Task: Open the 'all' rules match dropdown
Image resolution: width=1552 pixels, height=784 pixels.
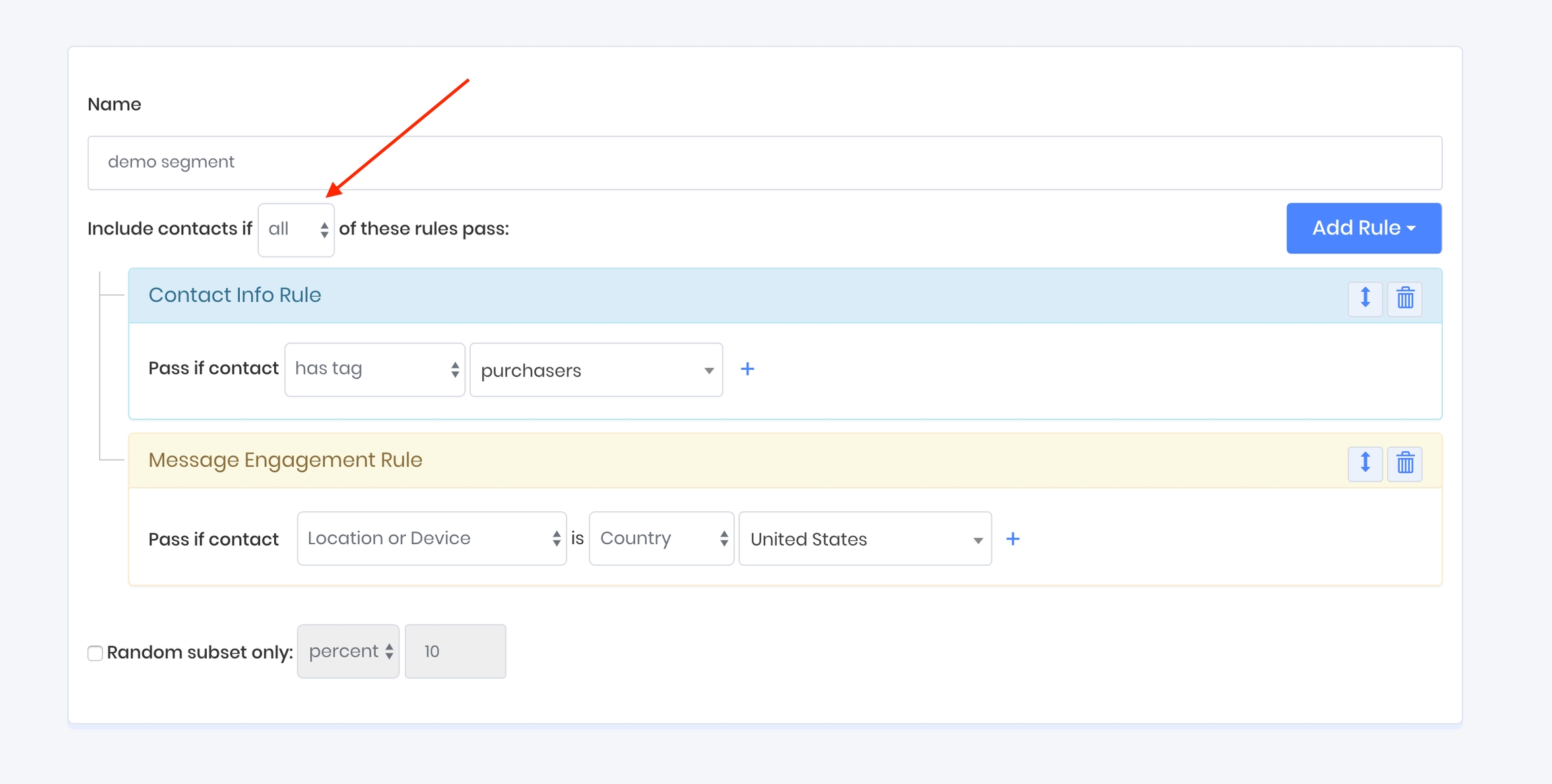Action: 296,230
